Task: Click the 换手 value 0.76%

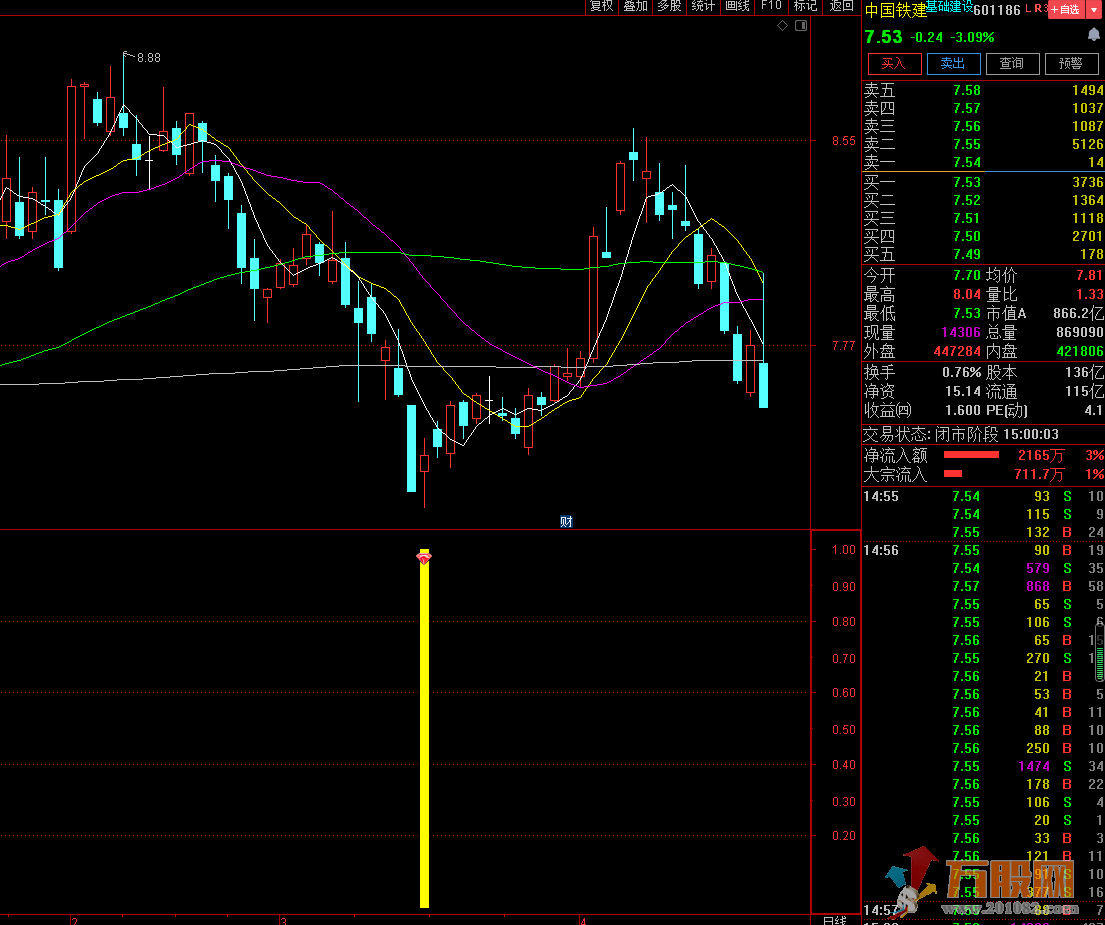Action: coord(961,372)
